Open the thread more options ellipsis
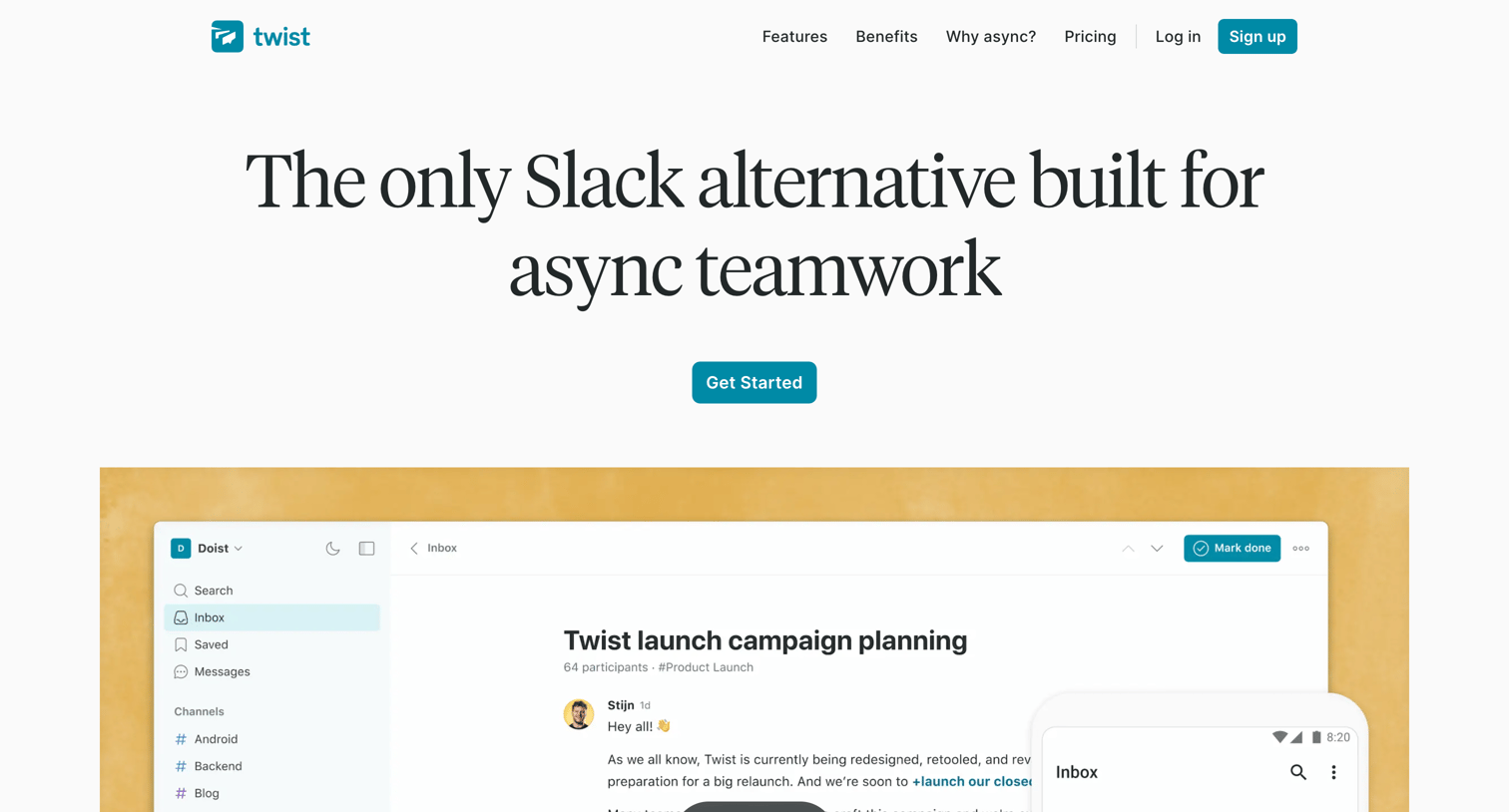Image resolution: width=1509 pixels, height=812 pixels. [x=1301, y=549]
